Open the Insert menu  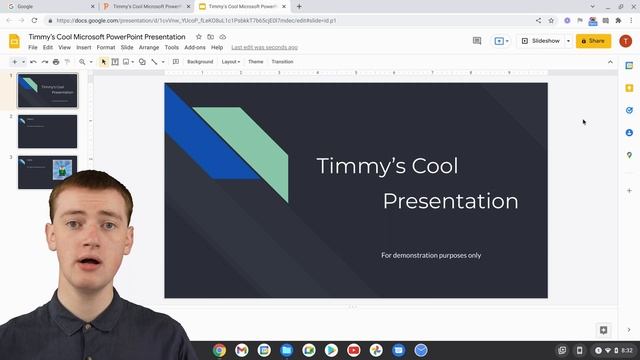point(84,47)
